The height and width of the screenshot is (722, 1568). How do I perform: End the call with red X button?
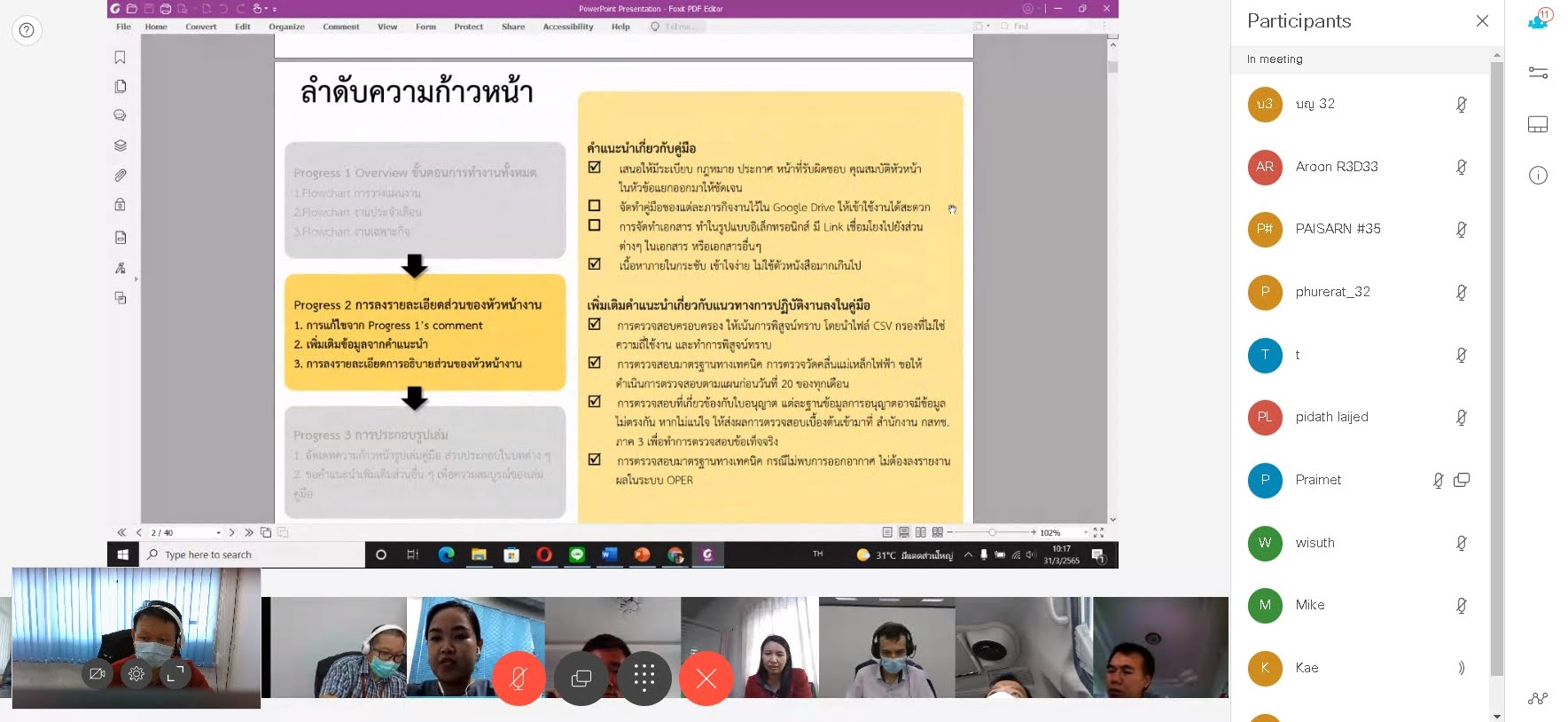(x=706, y=679)
